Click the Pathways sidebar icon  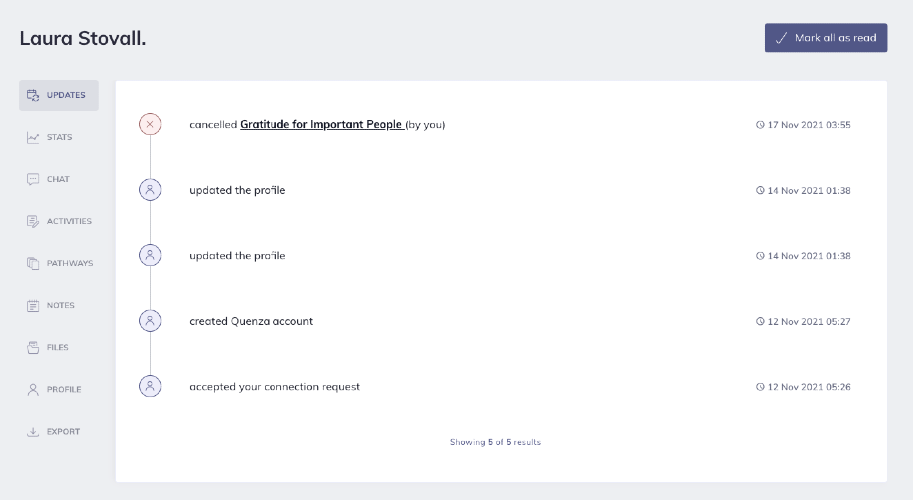click(x=33, y=263)
